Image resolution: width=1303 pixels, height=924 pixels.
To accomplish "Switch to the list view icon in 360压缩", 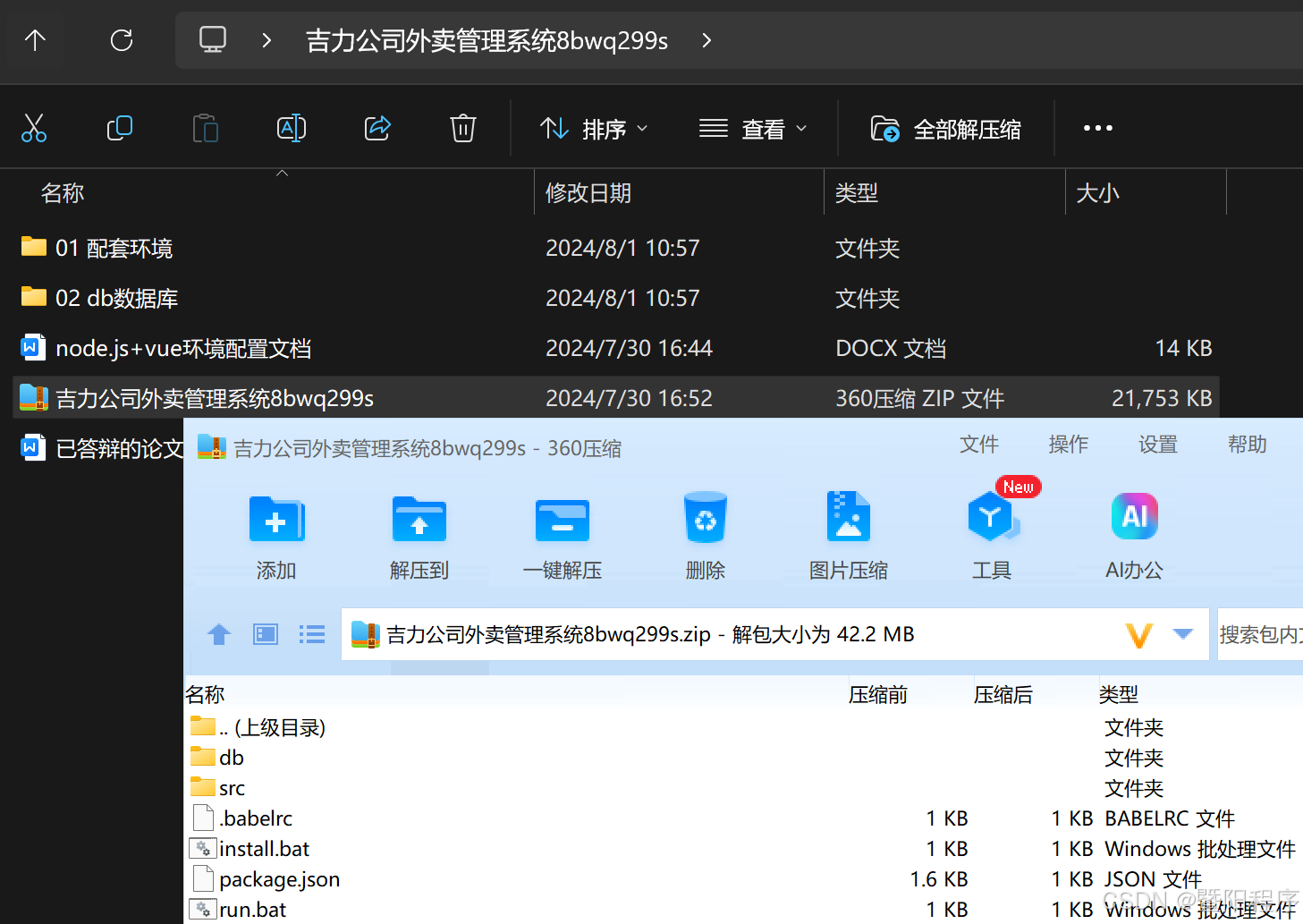I will (311, 634).
